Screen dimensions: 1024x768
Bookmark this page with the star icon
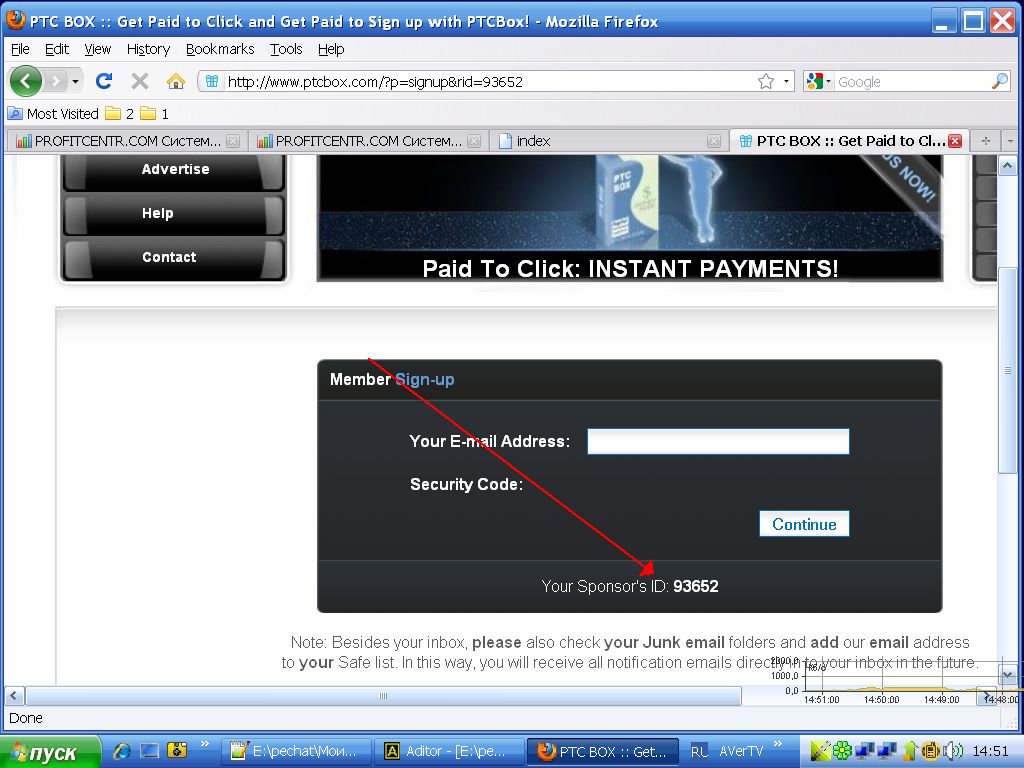(766, 82)
